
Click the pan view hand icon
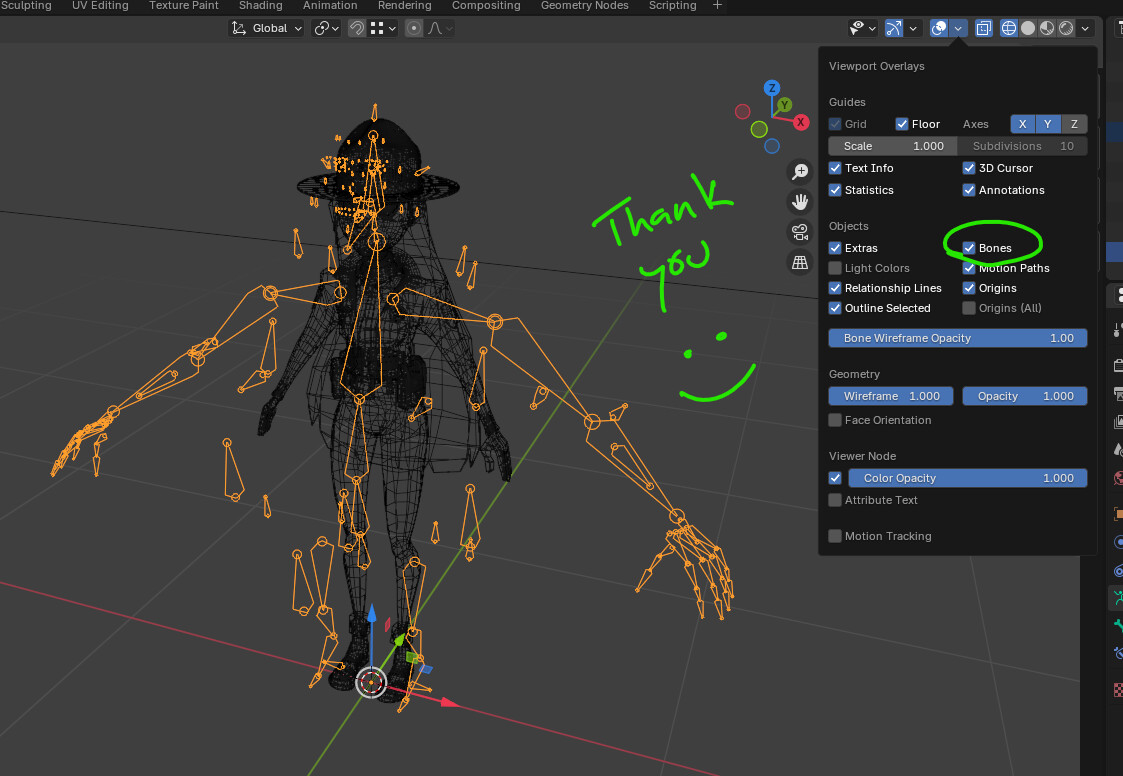pos(800,202)
